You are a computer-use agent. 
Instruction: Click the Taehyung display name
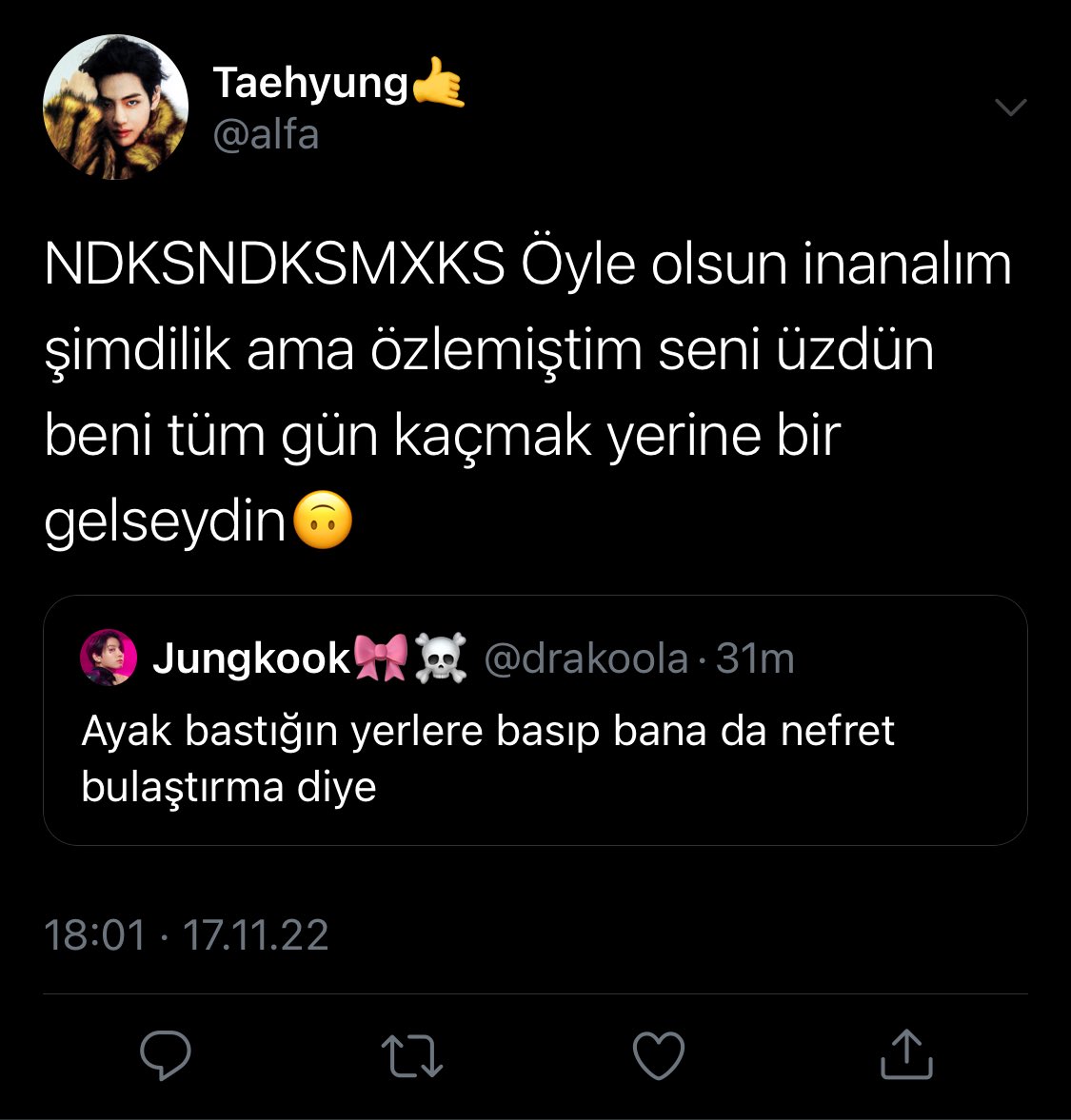[x=310, y=83]
